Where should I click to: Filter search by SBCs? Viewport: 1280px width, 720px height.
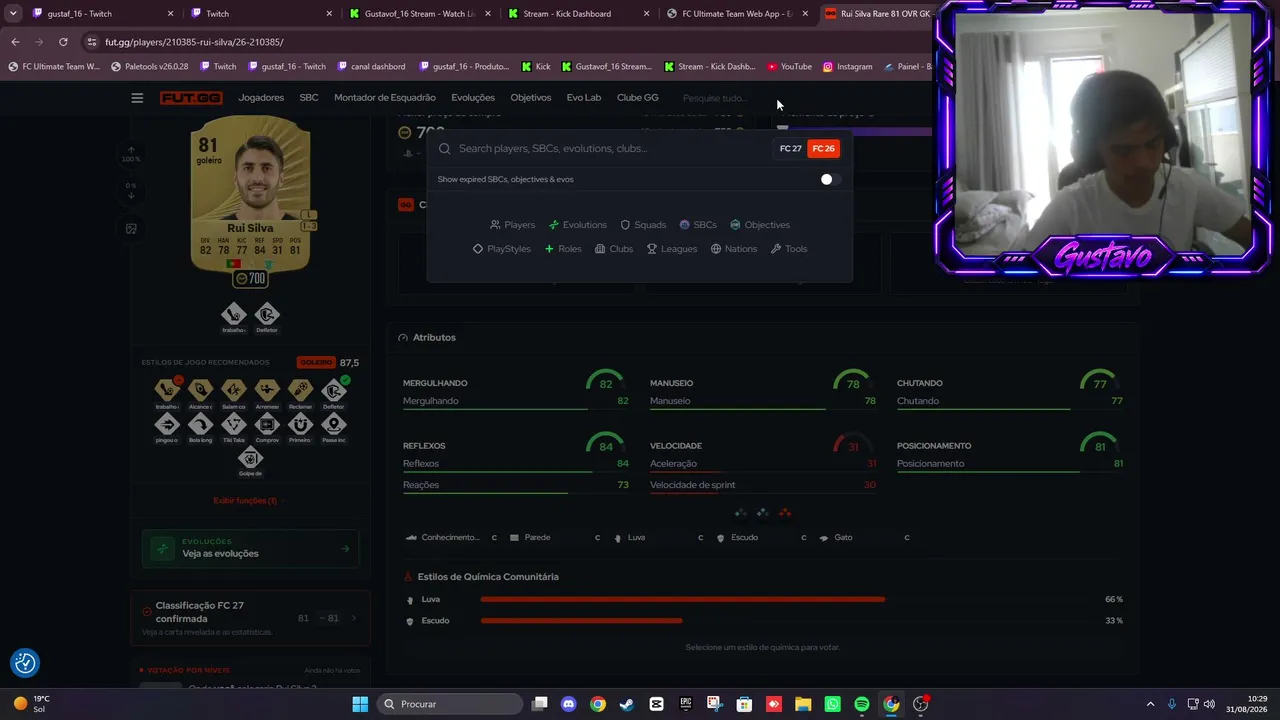[698, 225]
